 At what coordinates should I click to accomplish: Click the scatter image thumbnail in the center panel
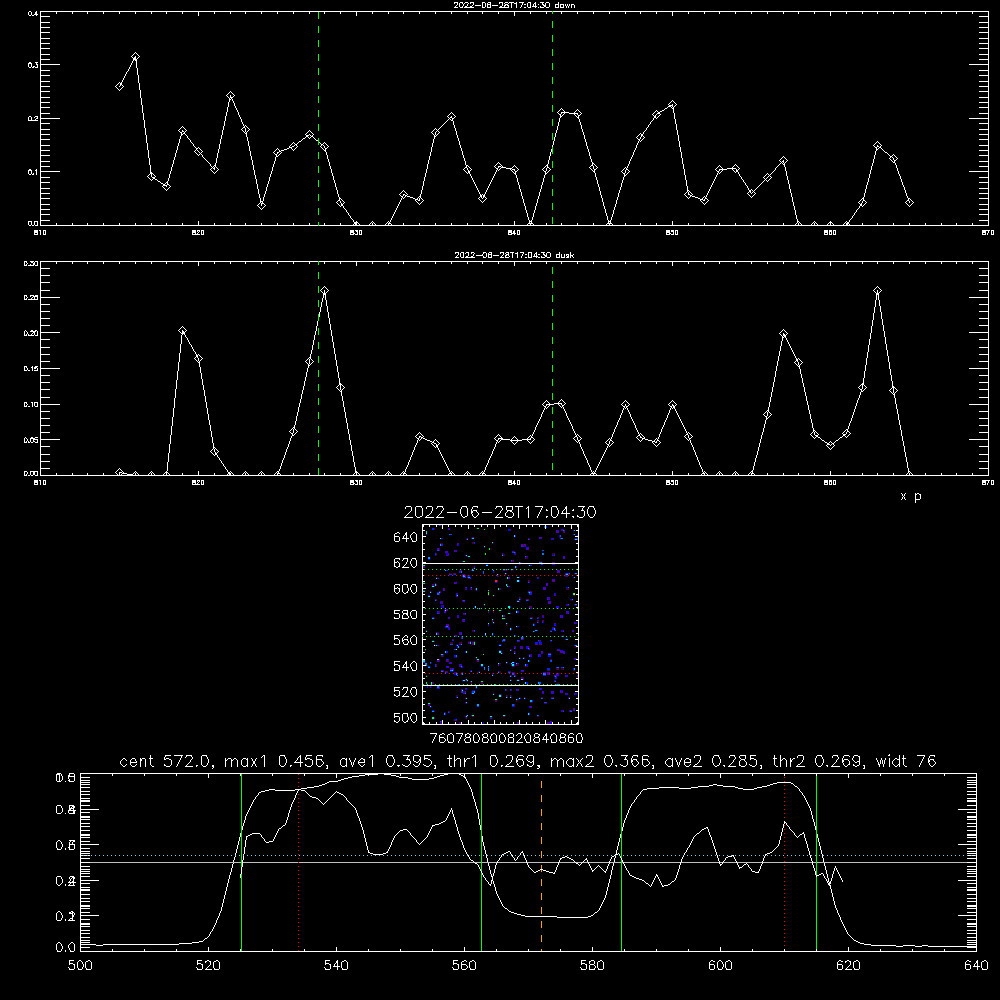coord(501,624)
